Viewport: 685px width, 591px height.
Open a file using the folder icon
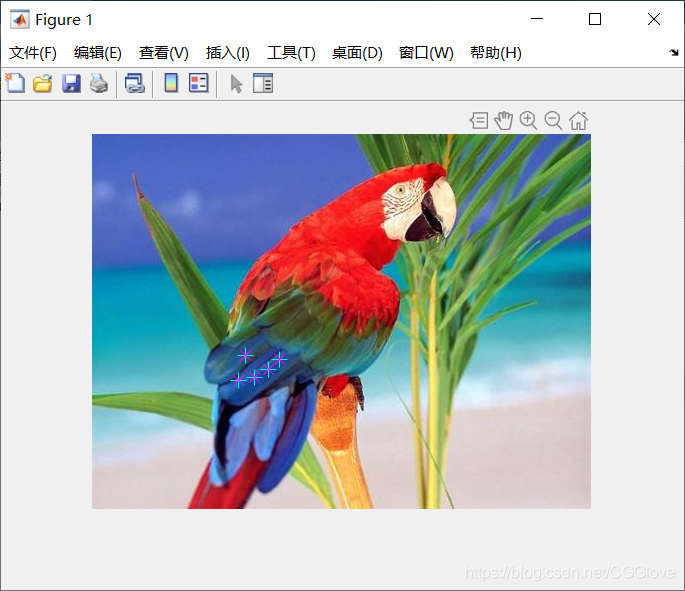[43, 83]
